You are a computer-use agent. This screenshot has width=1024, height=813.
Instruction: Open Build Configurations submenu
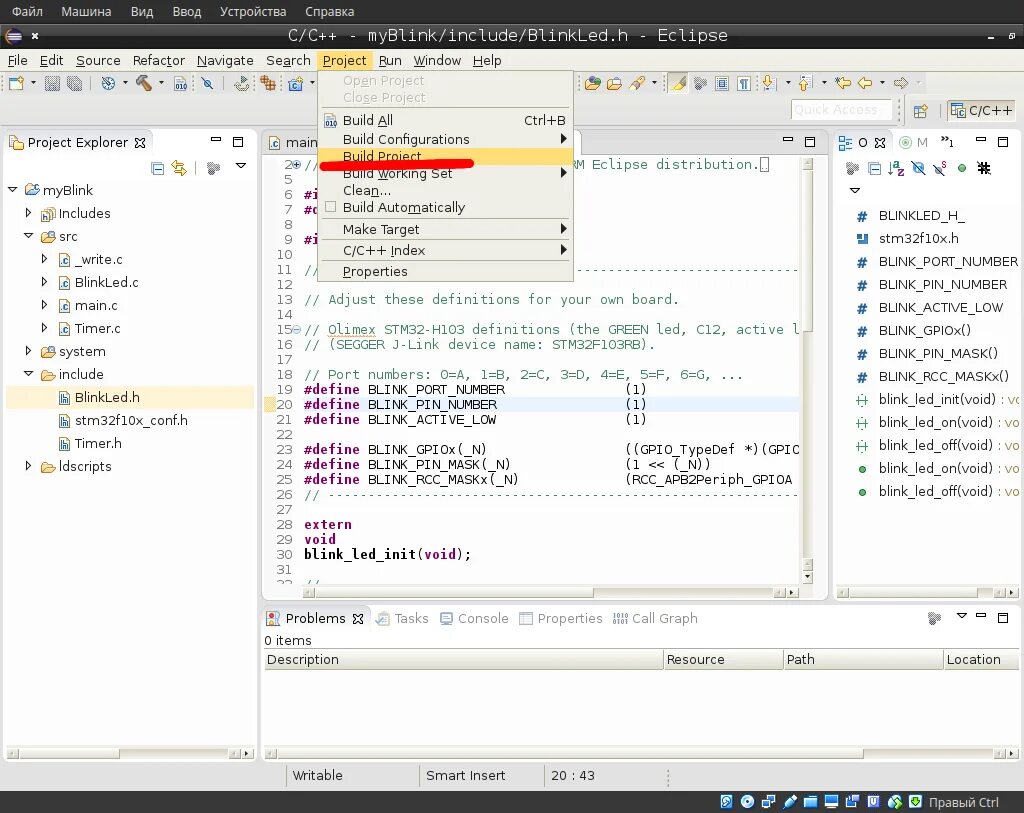pyautogui.click(x=445, y=139)
